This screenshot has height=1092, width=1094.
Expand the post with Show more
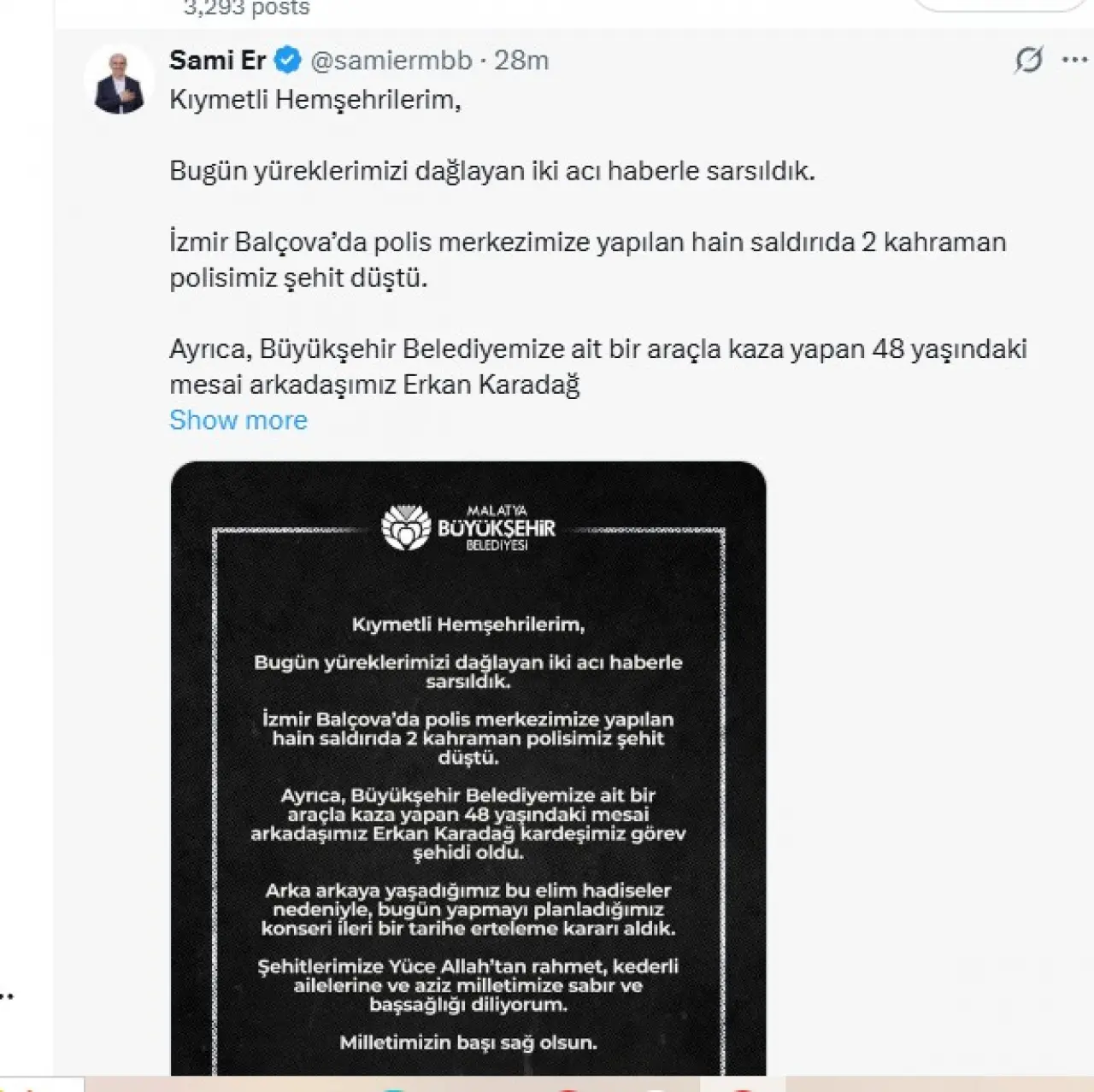pyautogui.click(x=238, y=420)
